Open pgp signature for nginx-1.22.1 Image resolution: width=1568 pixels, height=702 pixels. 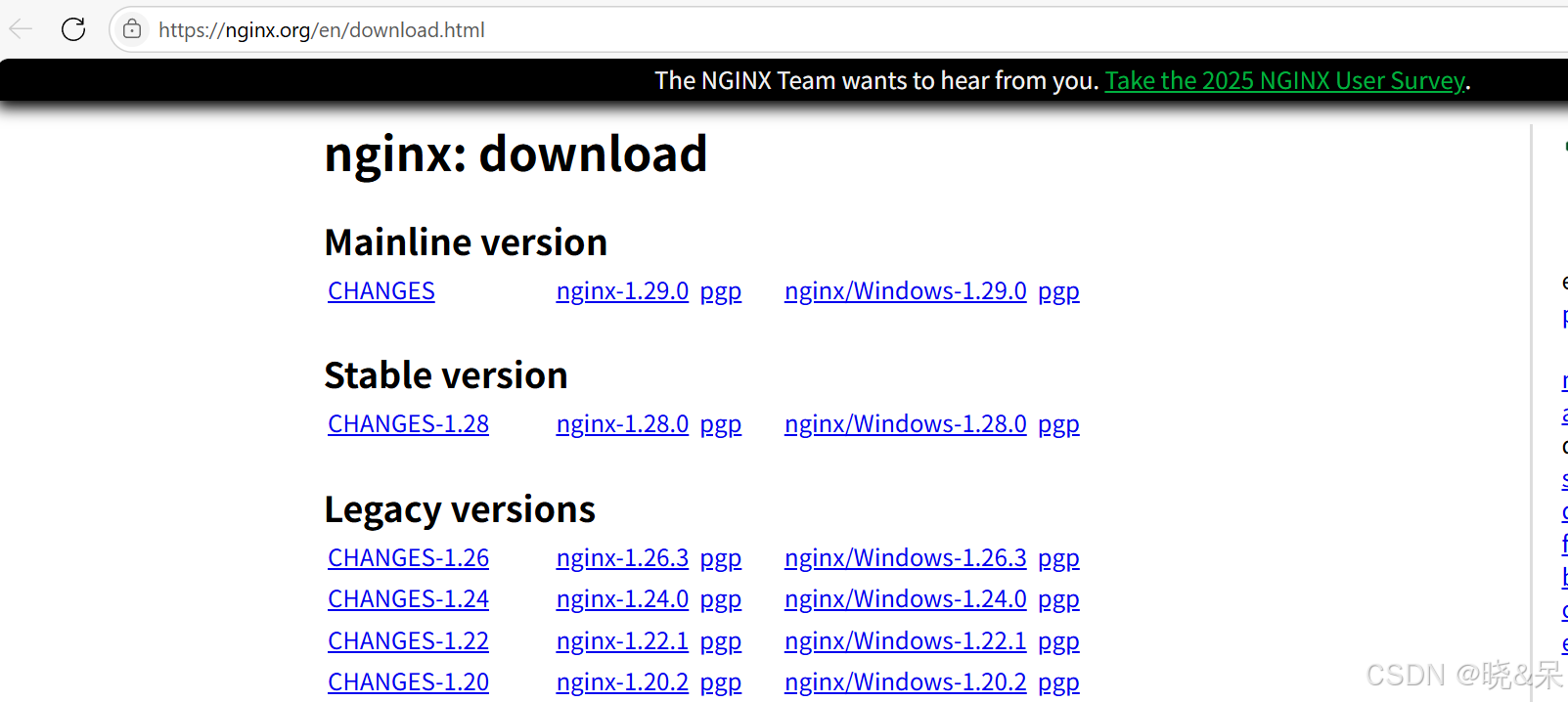click(721, 642)
